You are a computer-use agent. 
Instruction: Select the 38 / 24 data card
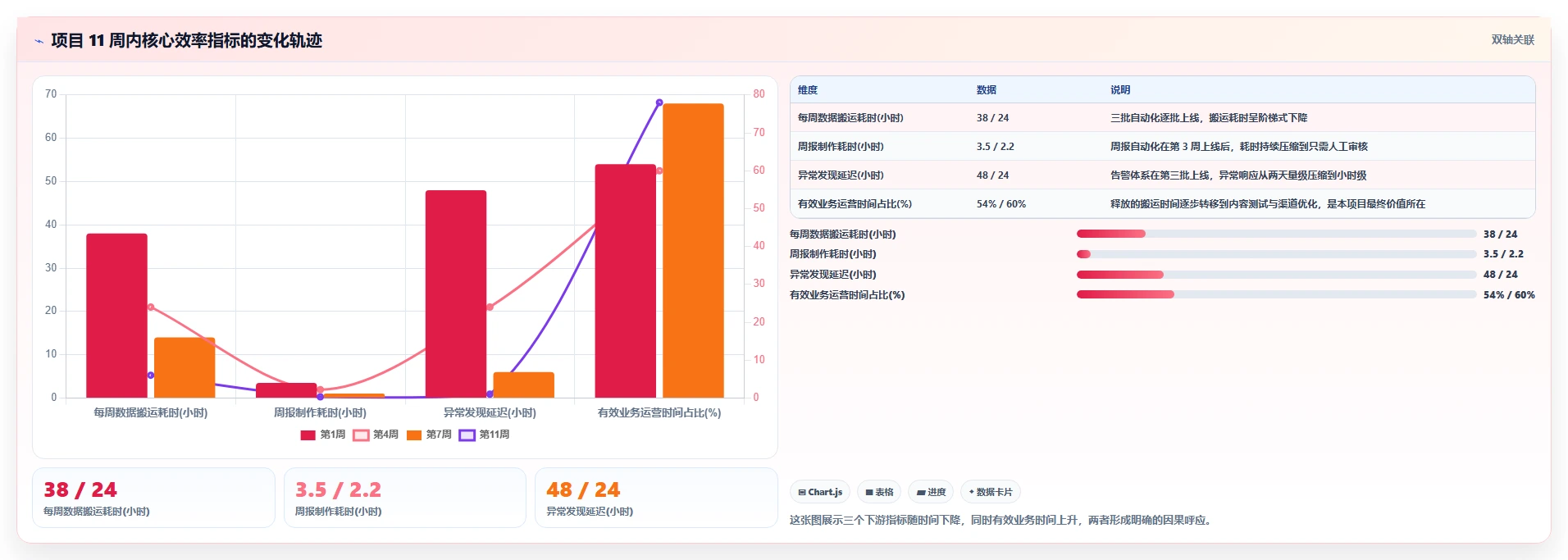(153, 498)
